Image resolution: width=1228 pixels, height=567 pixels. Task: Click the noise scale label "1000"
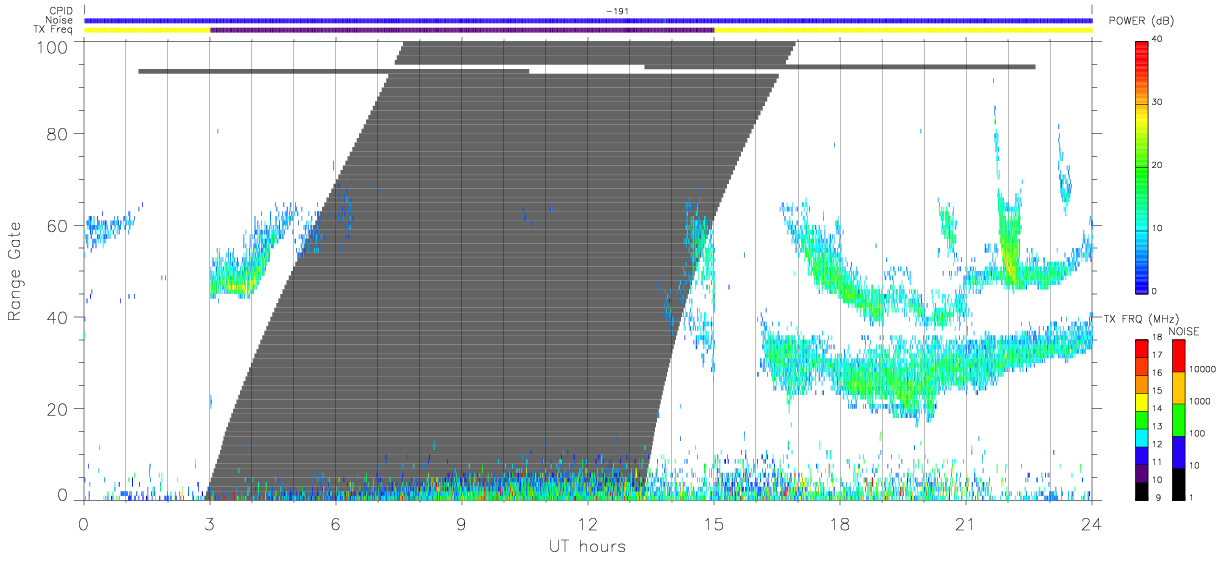click(1199, 401)
